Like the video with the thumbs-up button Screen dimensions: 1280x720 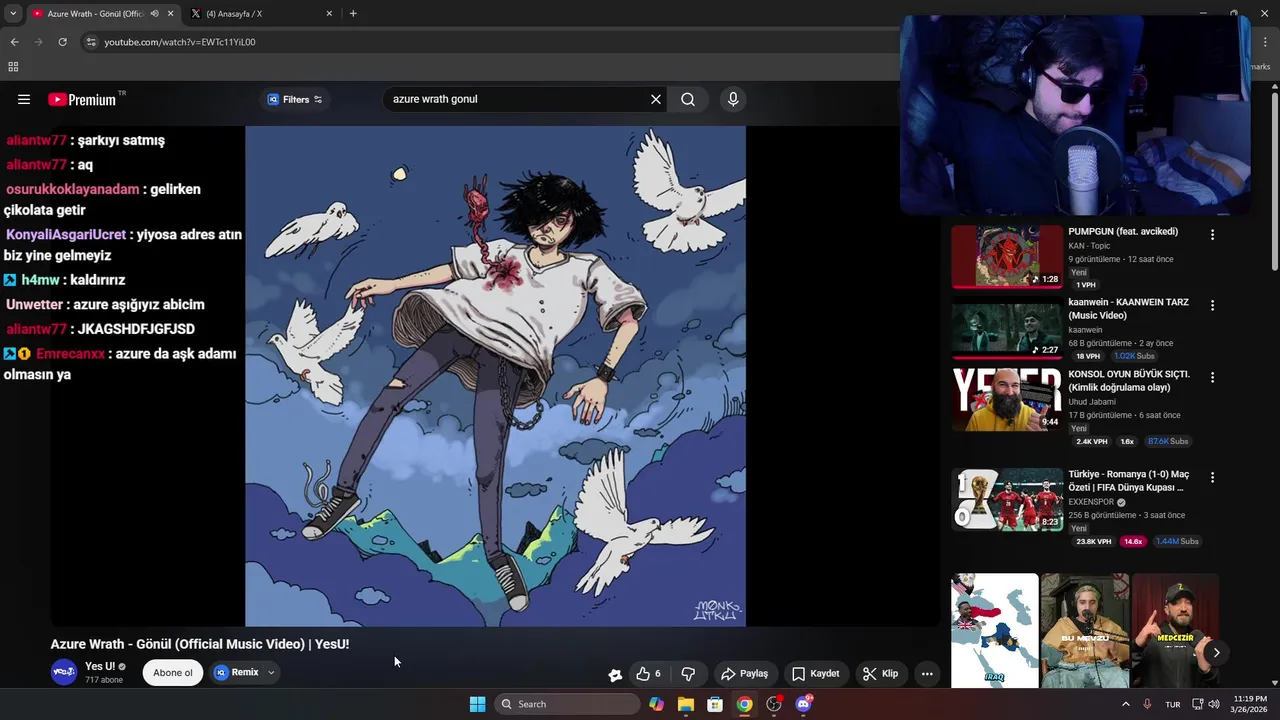click(x=648, y=673)
